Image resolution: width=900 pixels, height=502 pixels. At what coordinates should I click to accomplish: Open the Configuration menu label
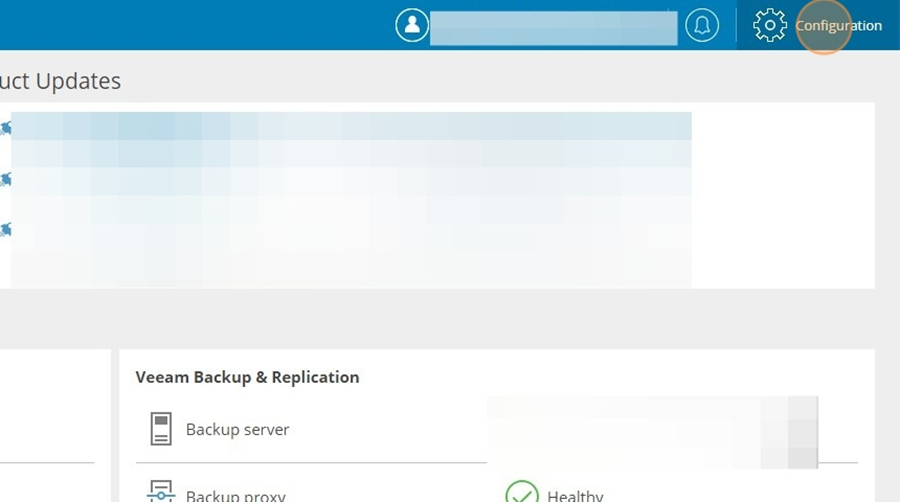click(838, 26)
